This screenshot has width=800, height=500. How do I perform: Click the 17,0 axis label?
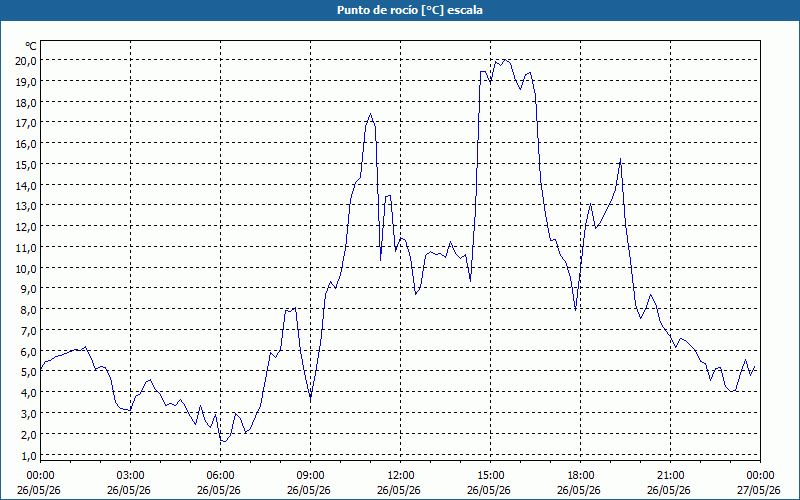(x=26, y=123)
